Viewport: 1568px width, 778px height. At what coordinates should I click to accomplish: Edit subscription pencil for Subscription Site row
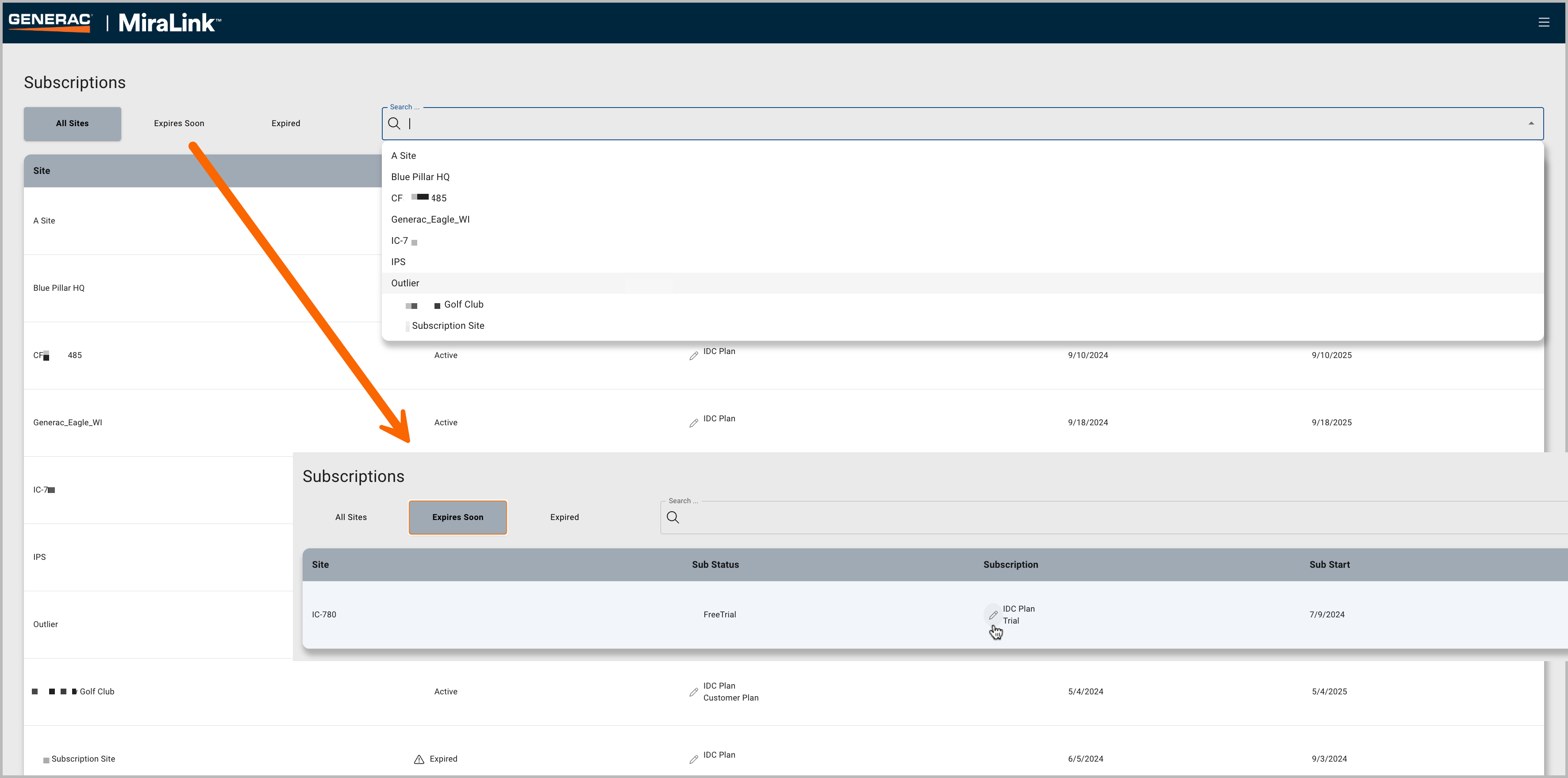[x=693, y=759]
